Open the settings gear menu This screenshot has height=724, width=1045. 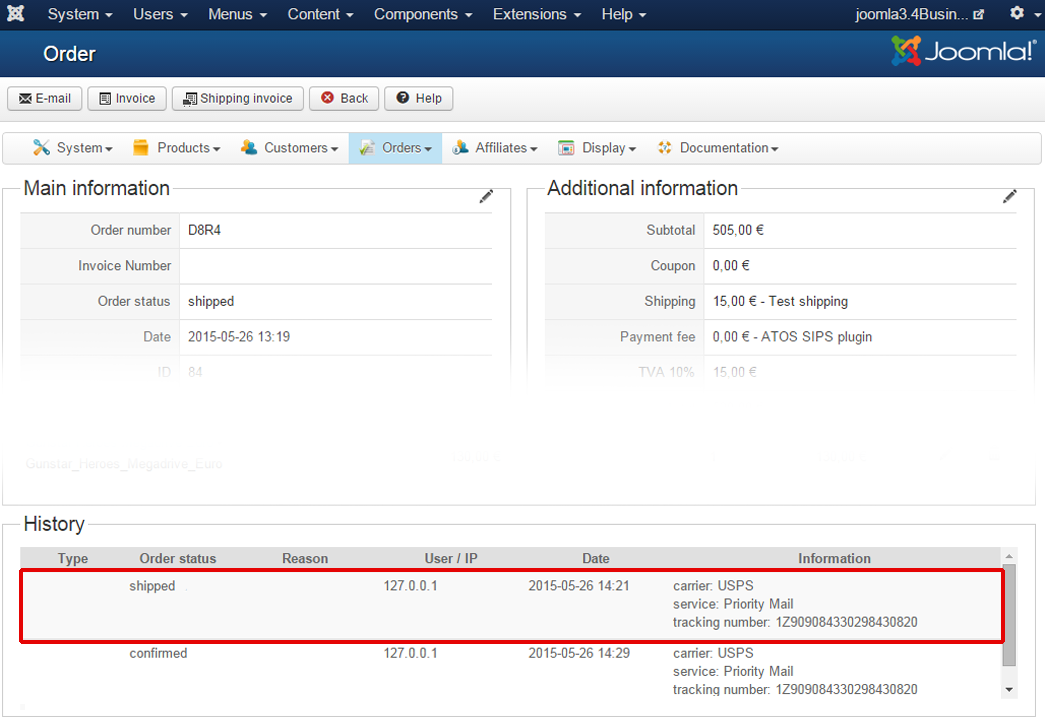click(x=1024, y=13)
